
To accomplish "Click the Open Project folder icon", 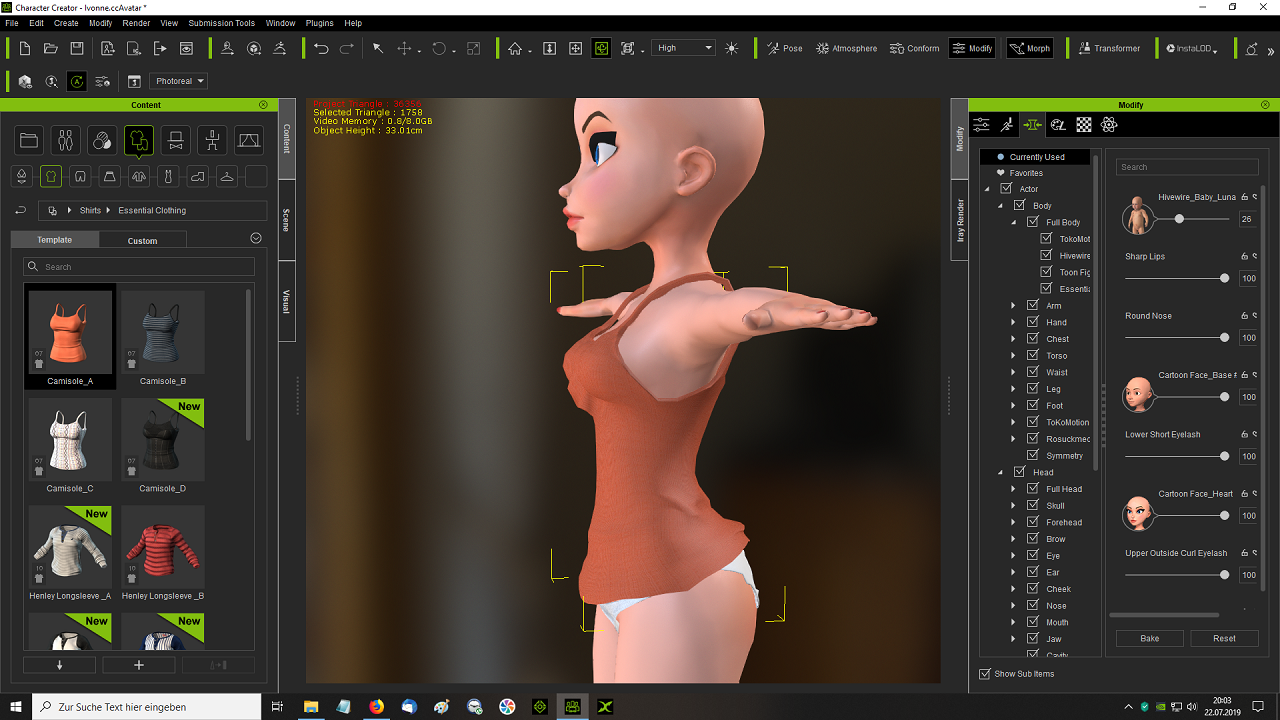I will tap(50, 48).
